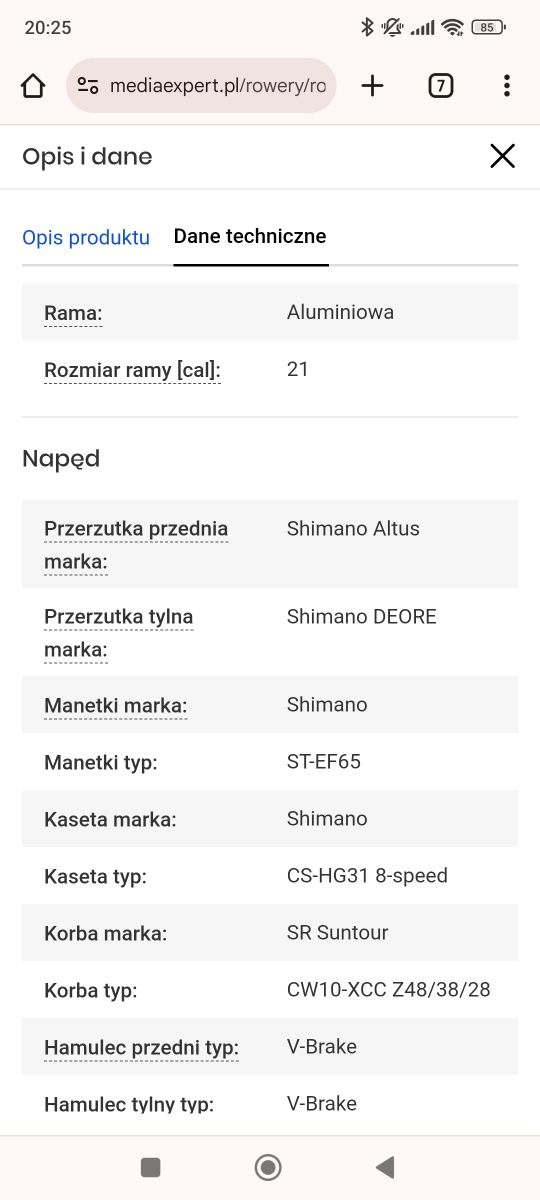The image size is (540, 1200).
Task: Select the Dane techniczne tab
Action: (x=250, y=237)
